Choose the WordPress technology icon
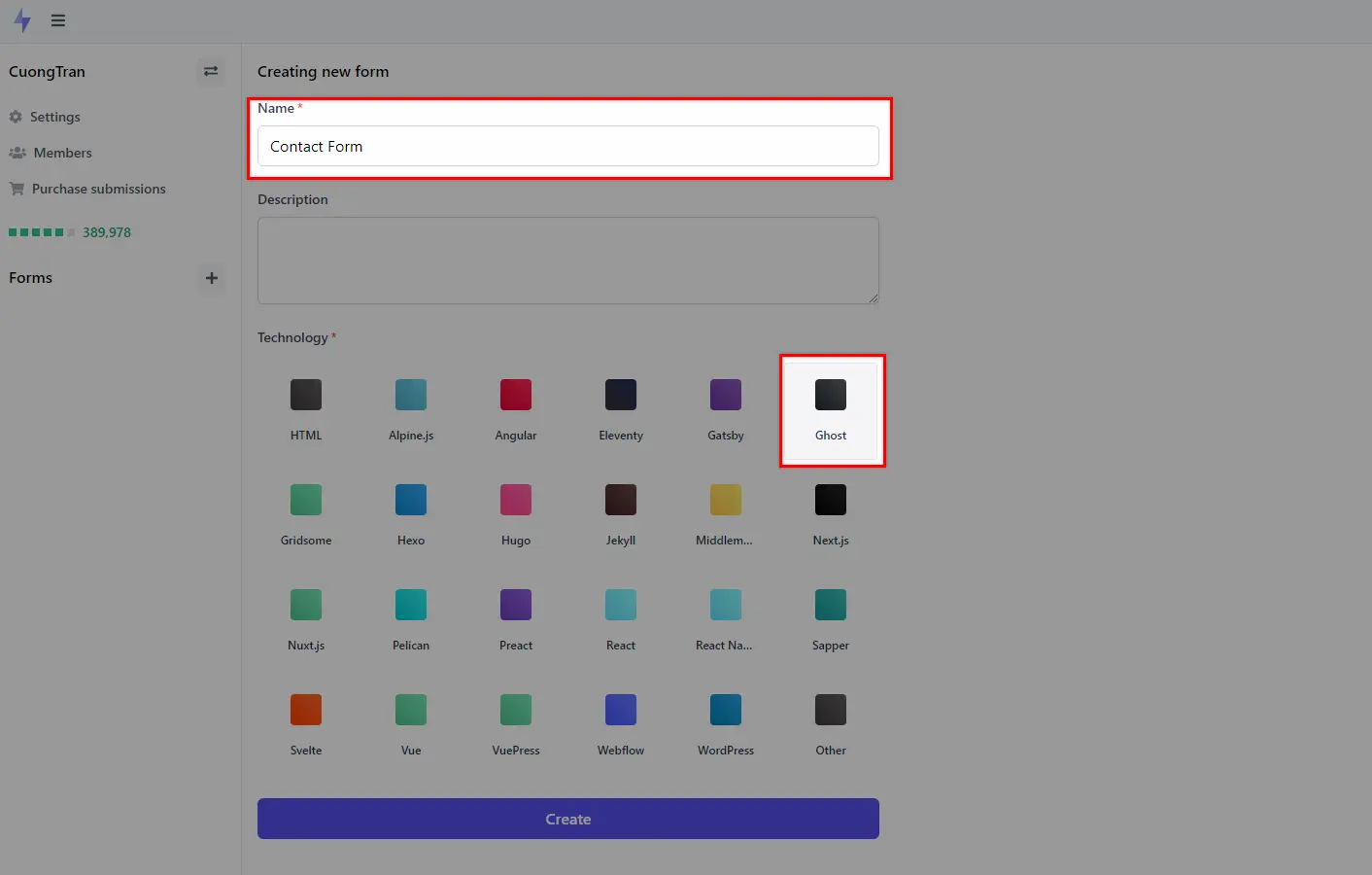This screenshot has height=875, width=1372. (725, 709)
